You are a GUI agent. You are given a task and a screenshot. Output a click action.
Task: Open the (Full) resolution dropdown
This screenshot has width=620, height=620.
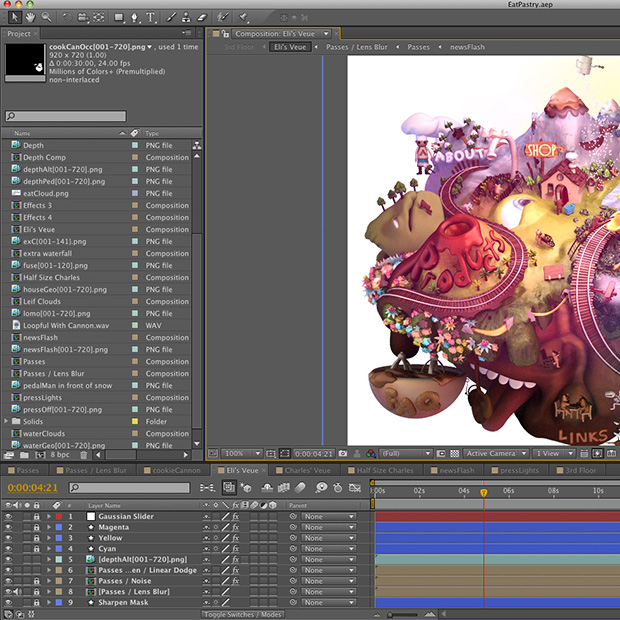tap(406, 454)
